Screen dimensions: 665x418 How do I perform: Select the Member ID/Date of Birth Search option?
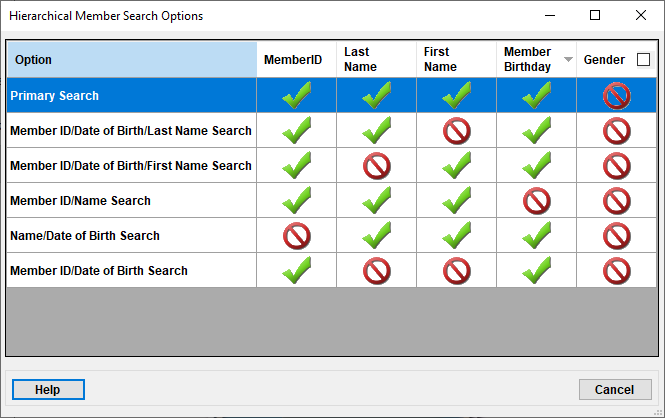coord(331,270)
